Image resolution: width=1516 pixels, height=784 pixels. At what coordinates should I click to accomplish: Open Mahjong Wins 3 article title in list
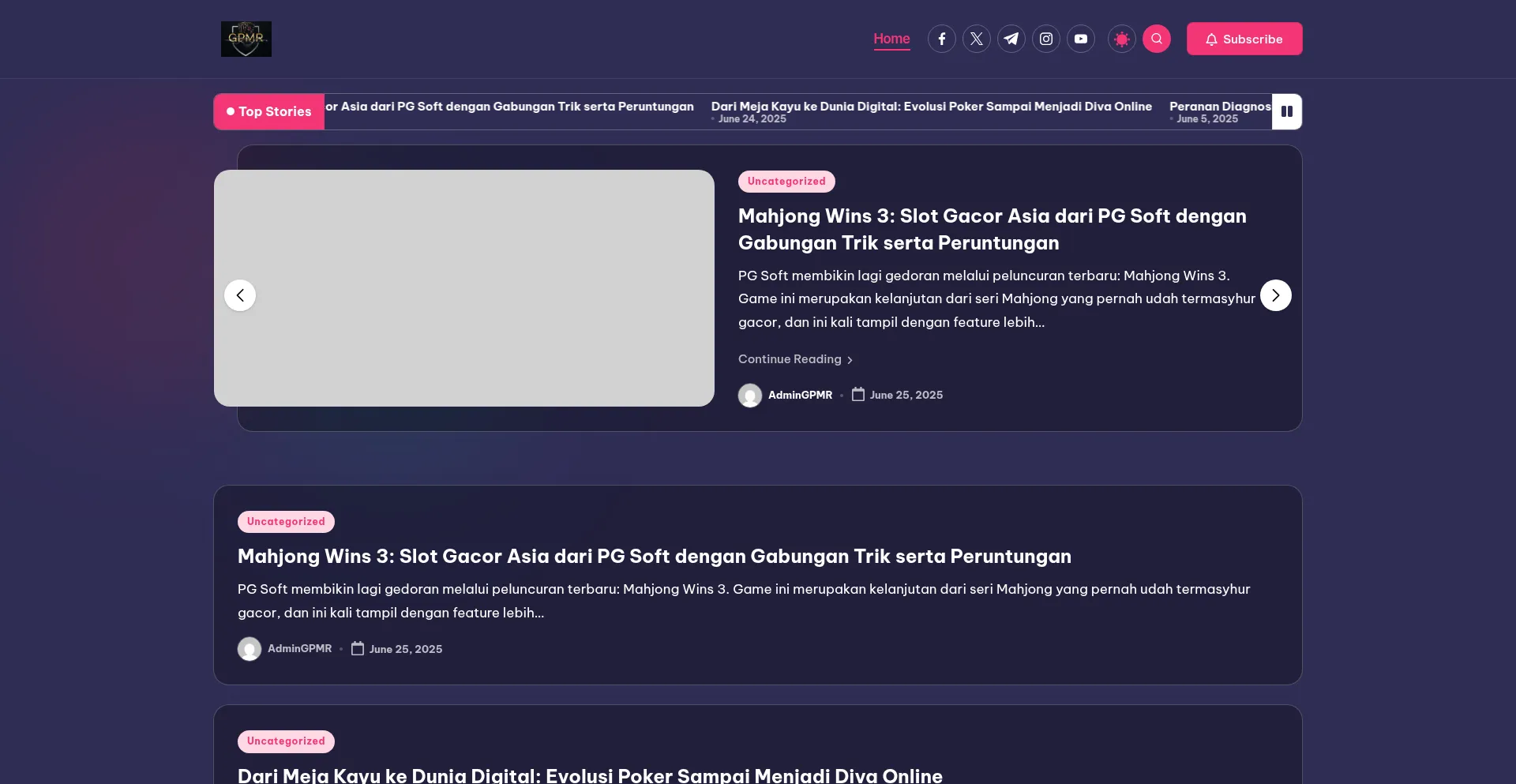(x=654, y=557)
